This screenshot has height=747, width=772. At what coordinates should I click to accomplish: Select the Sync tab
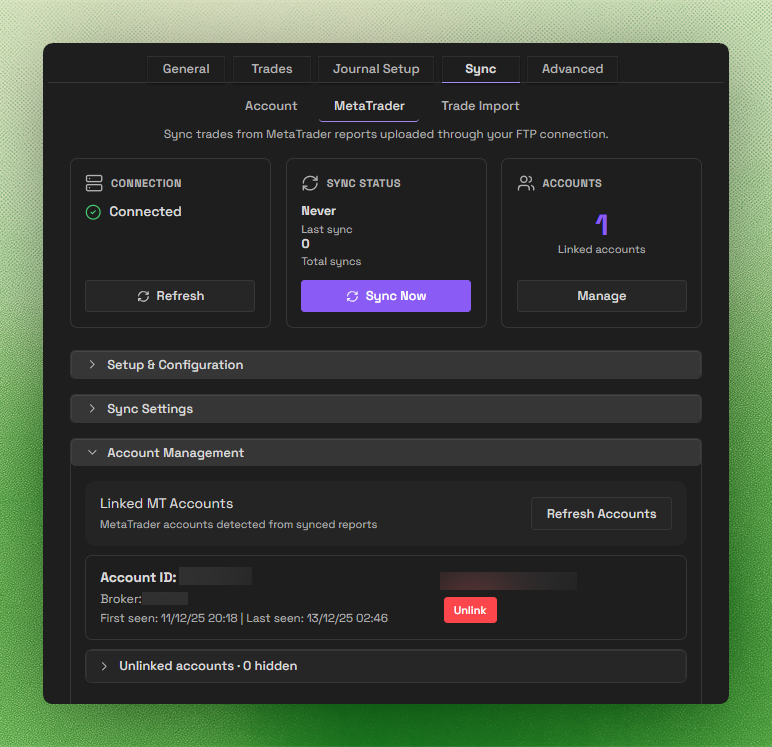coord(481,69)
